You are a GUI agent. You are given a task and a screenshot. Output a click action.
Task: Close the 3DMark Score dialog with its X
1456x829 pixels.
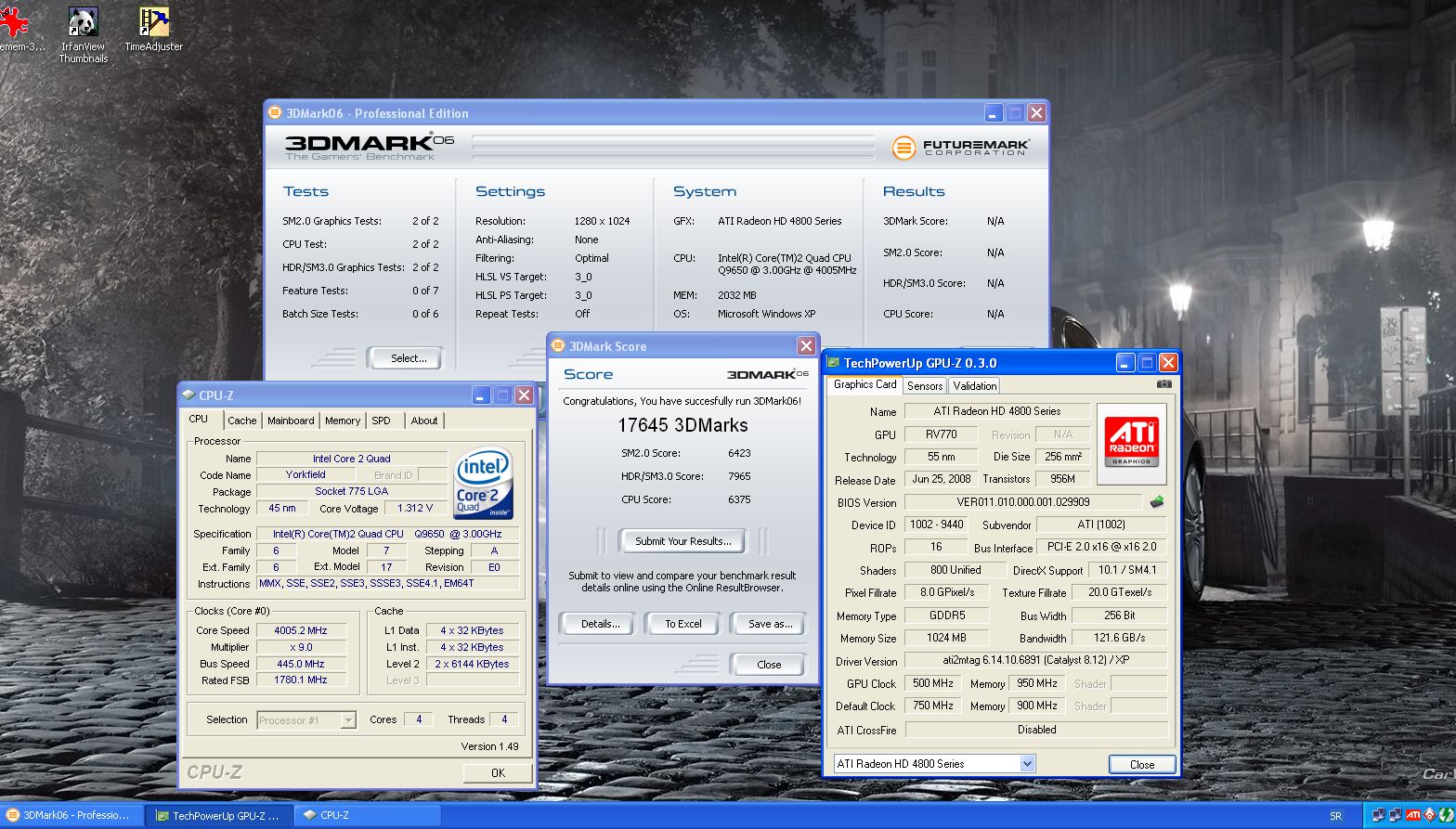pos(806,346)
